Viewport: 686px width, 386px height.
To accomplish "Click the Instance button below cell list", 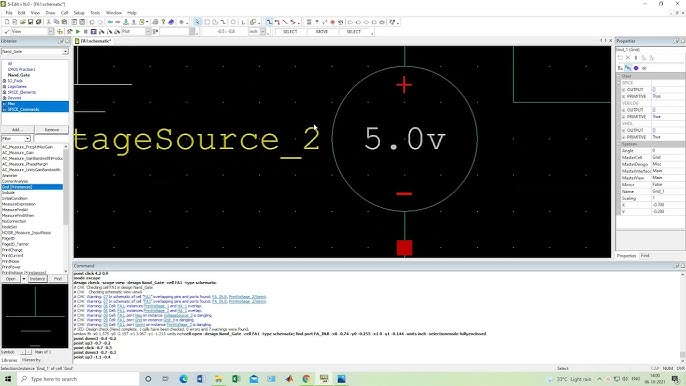I will [38, 279].
